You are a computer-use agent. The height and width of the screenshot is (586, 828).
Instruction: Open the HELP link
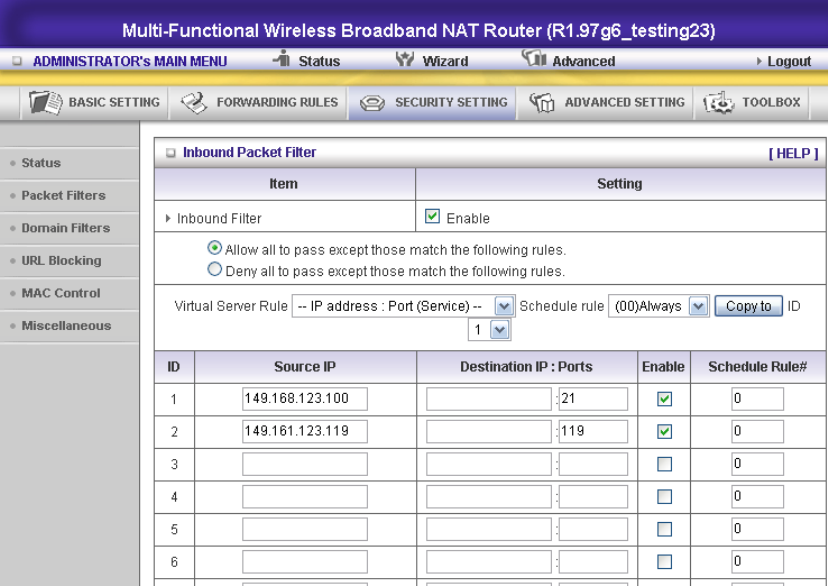(x=793, y=153)
